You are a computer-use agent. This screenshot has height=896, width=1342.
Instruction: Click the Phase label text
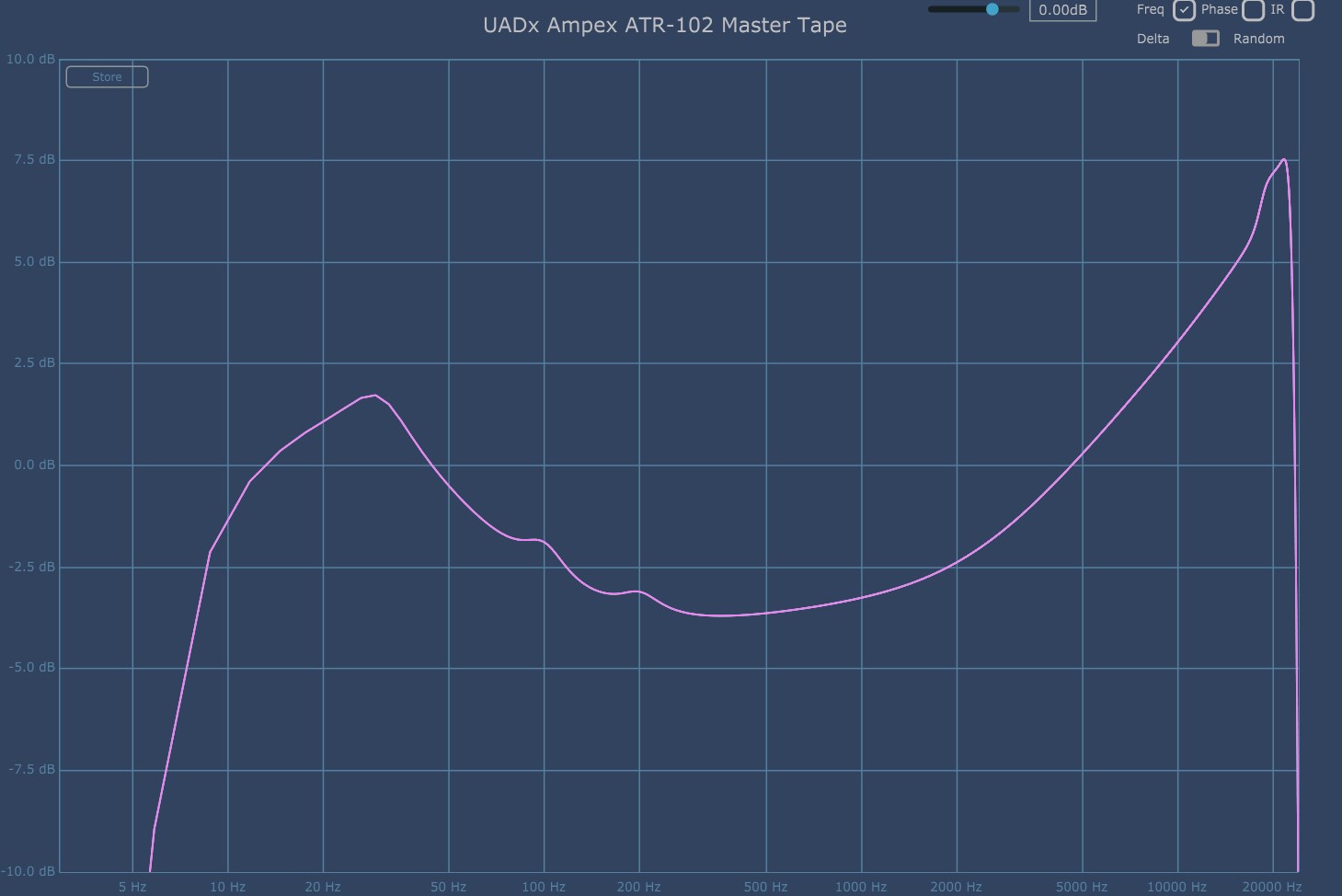point(1219,9)
